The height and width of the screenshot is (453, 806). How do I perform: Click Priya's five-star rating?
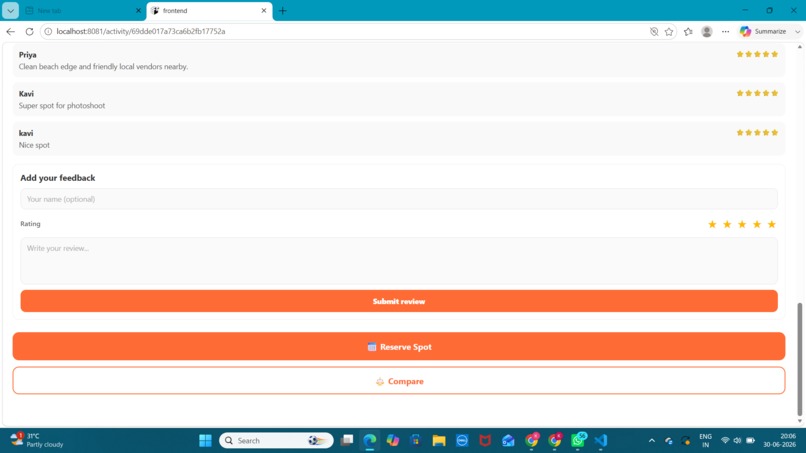[757, 54]
